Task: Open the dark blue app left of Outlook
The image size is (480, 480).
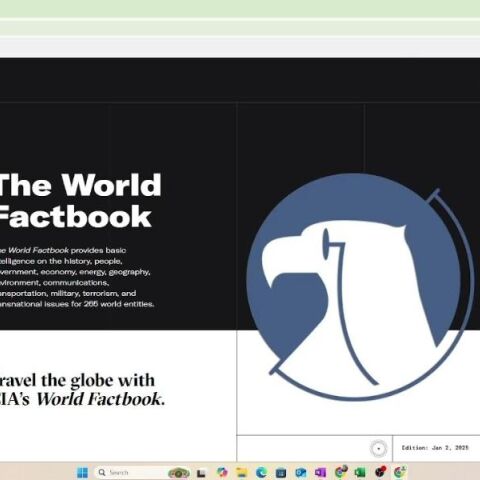Action: (x=281, y=473)
